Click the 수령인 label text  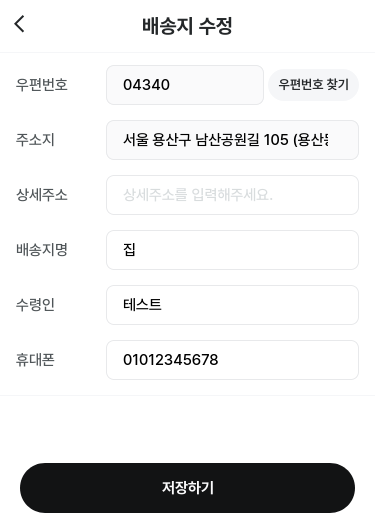point(35,305)
